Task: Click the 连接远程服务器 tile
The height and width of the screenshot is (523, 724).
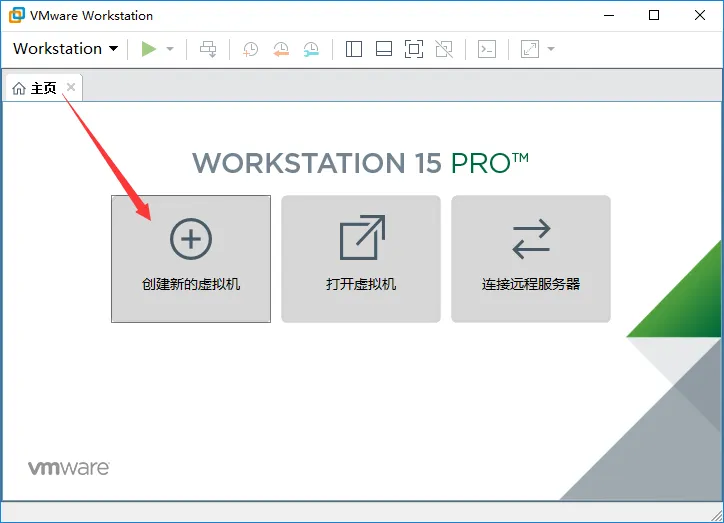Action: pos(531,259)
